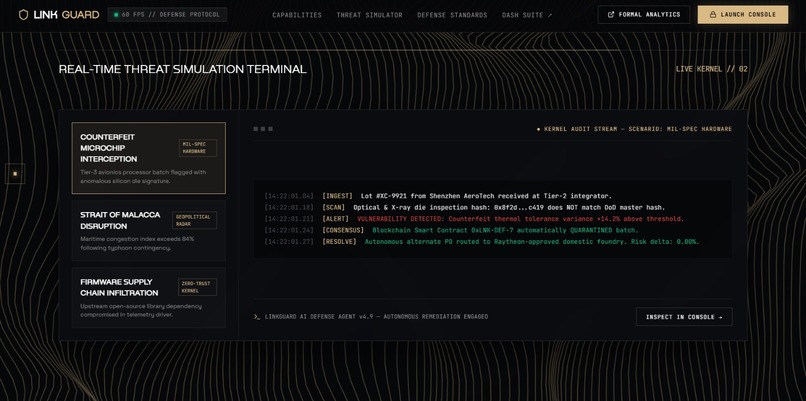Image resolution: width=806 pixels, height=401 pixels.
Task: Click the three-dot window controls in terminal header
Action: 263,129
